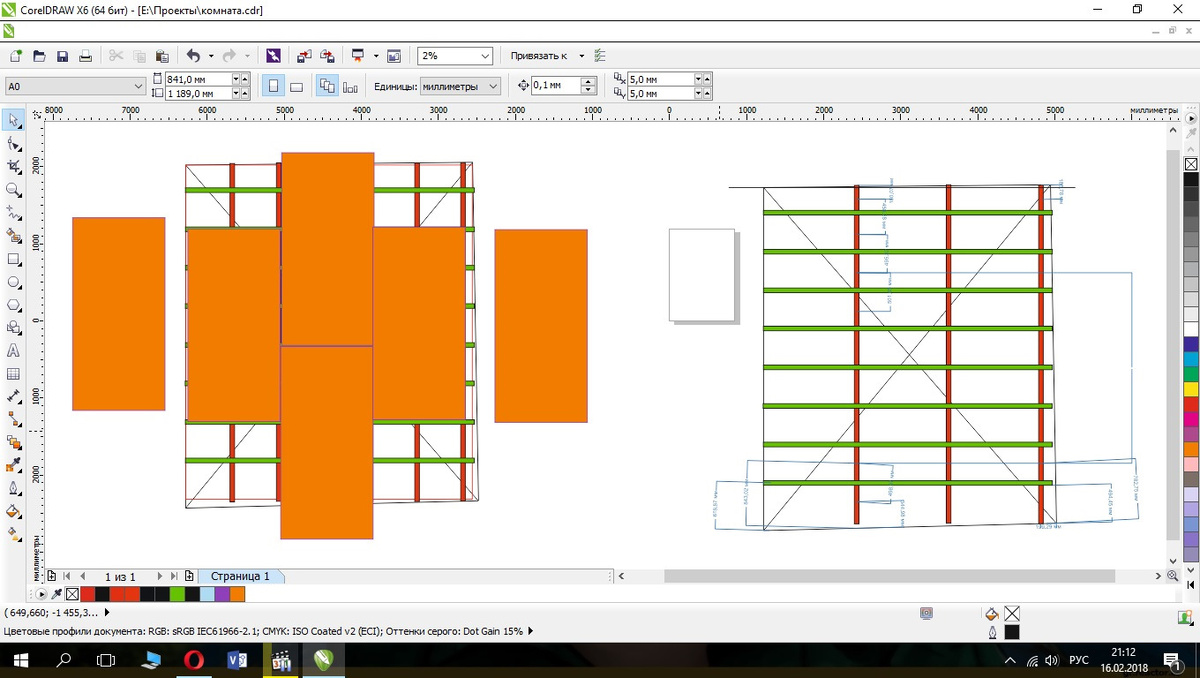Image resolution: width=1200 pixels, height=678 pixels.
Task: Open the page size A0 dropdown
Action: click(x=138, y=86)
